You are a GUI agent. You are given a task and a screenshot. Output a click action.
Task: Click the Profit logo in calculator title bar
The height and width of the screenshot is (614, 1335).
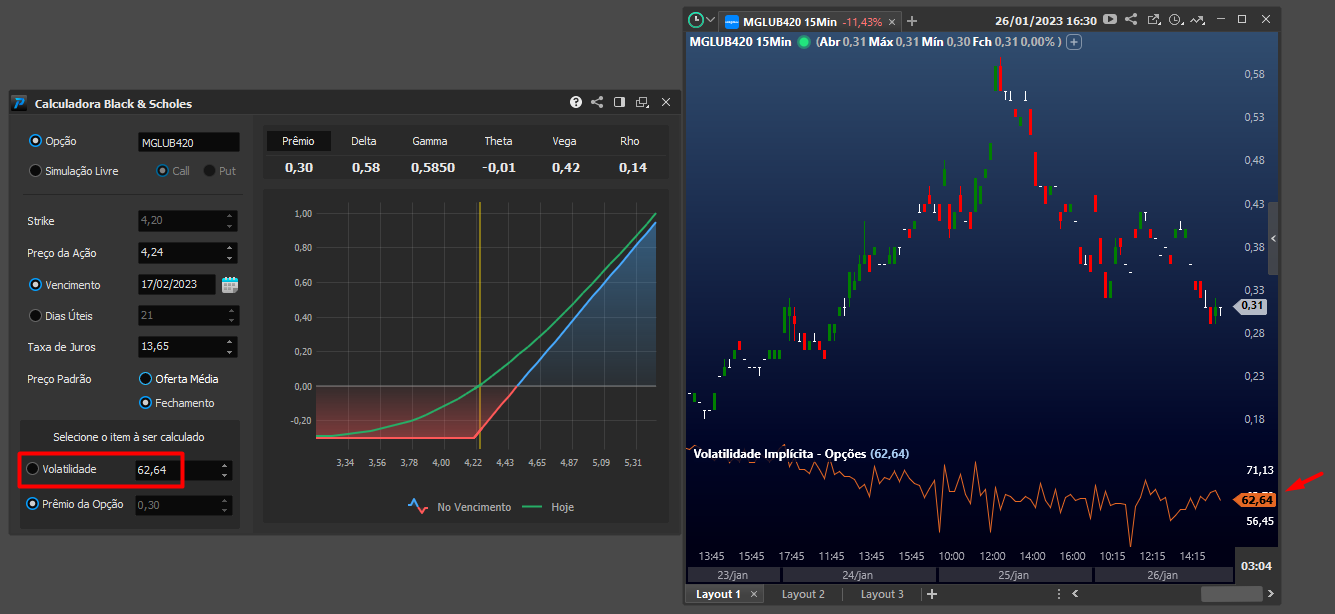[x=19, y=103]
